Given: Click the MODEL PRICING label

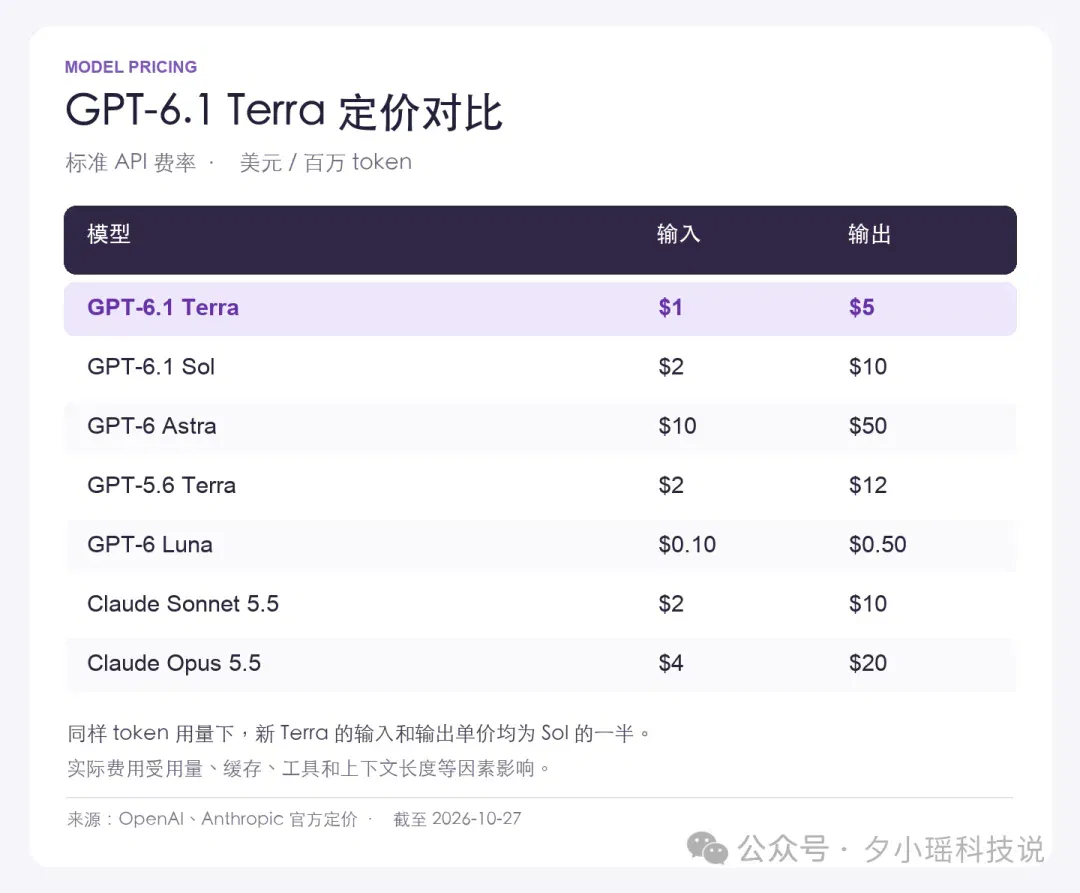Looking at the screenshot, I should pyautogui.click(x=131, y=67).
